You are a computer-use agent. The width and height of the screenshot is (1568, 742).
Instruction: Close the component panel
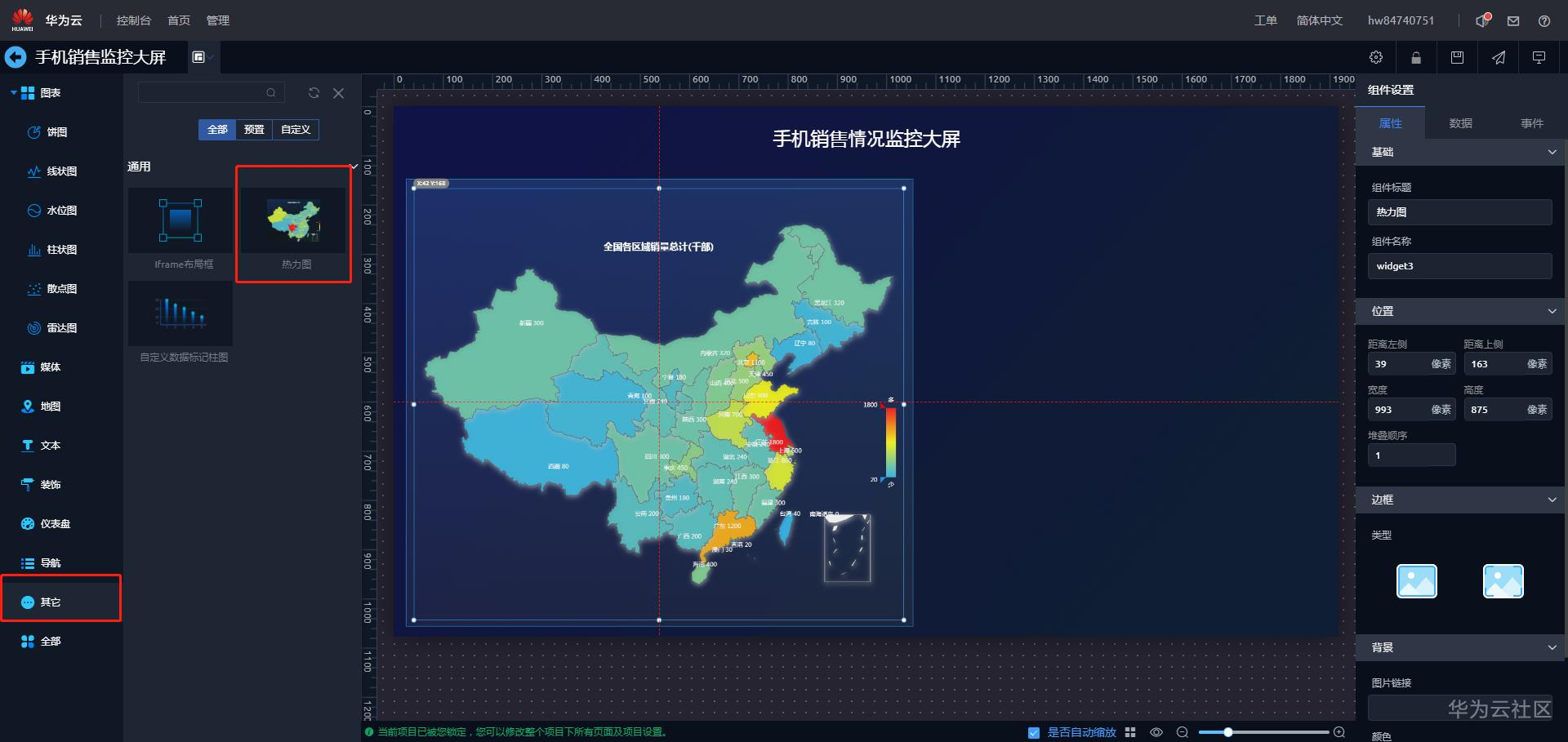click(x=339, y=93)
